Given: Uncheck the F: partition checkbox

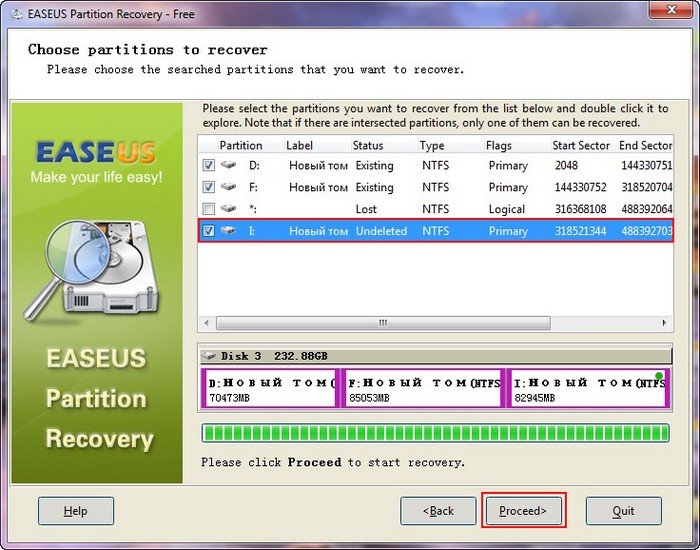Looking at the screenshot, I should coord(208,187).
